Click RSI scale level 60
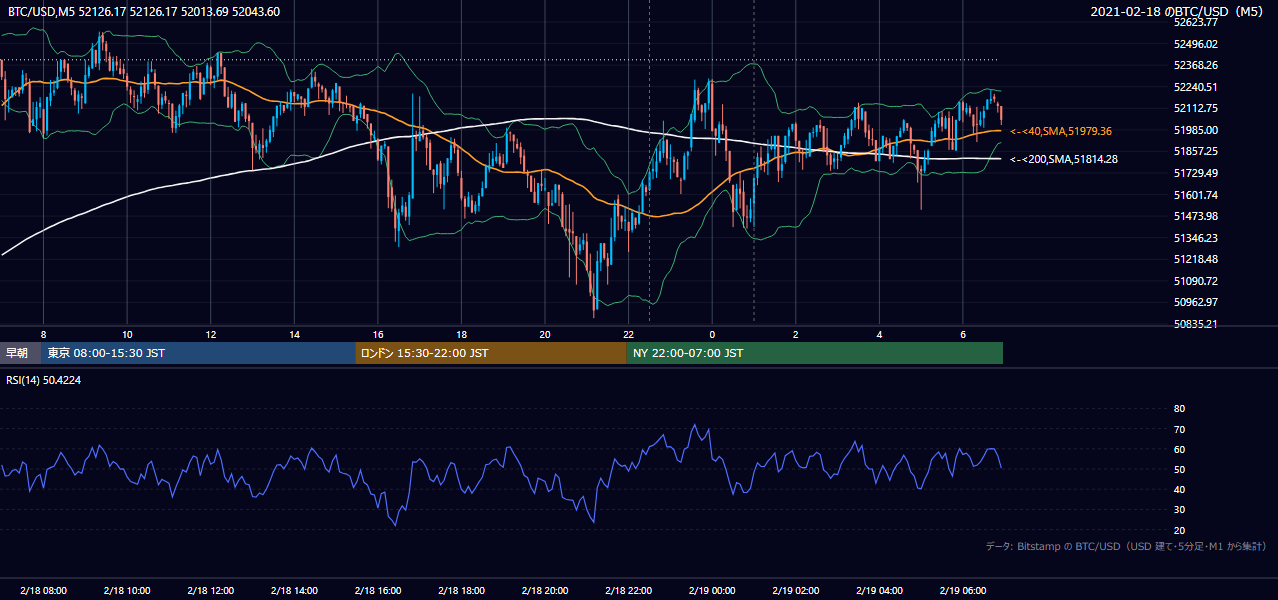1278x600 pixels. pos(1179,449)
